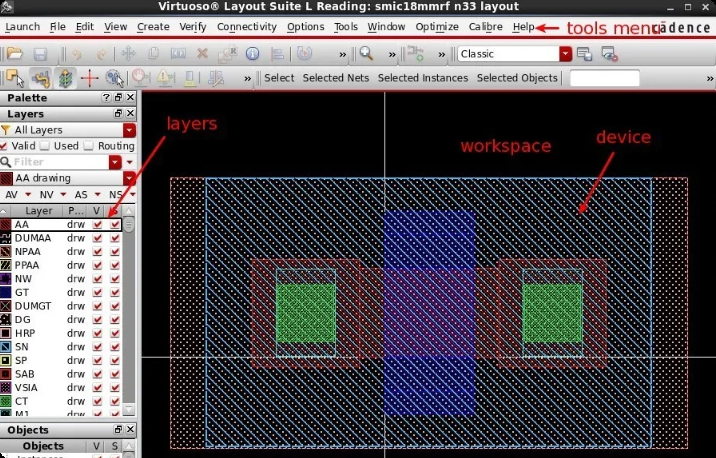716x458 pixels.
Task: Click the layer Filter input field
Action: coord(60,162)
